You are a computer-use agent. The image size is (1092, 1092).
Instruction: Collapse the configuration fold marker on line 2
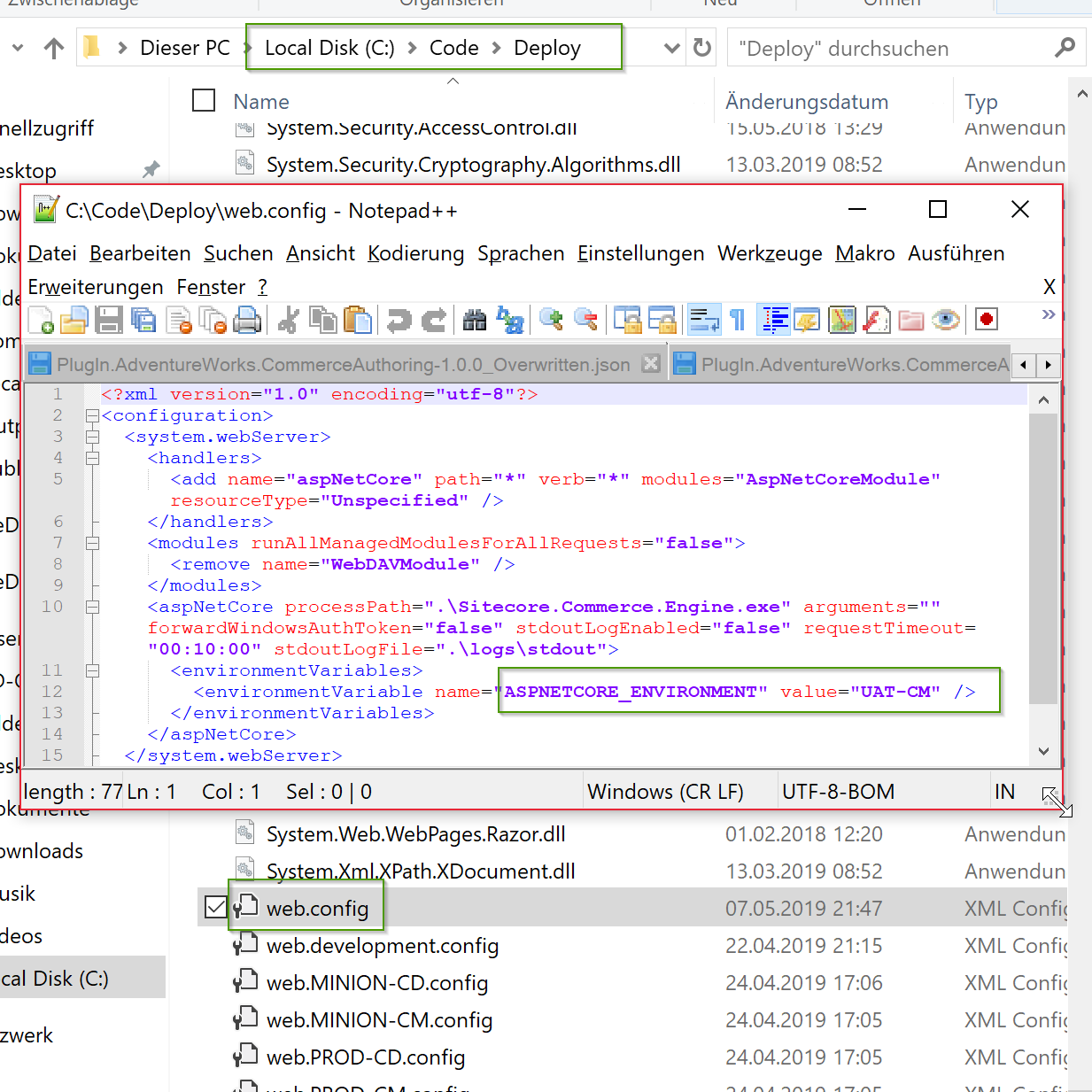tap(92, 415)
